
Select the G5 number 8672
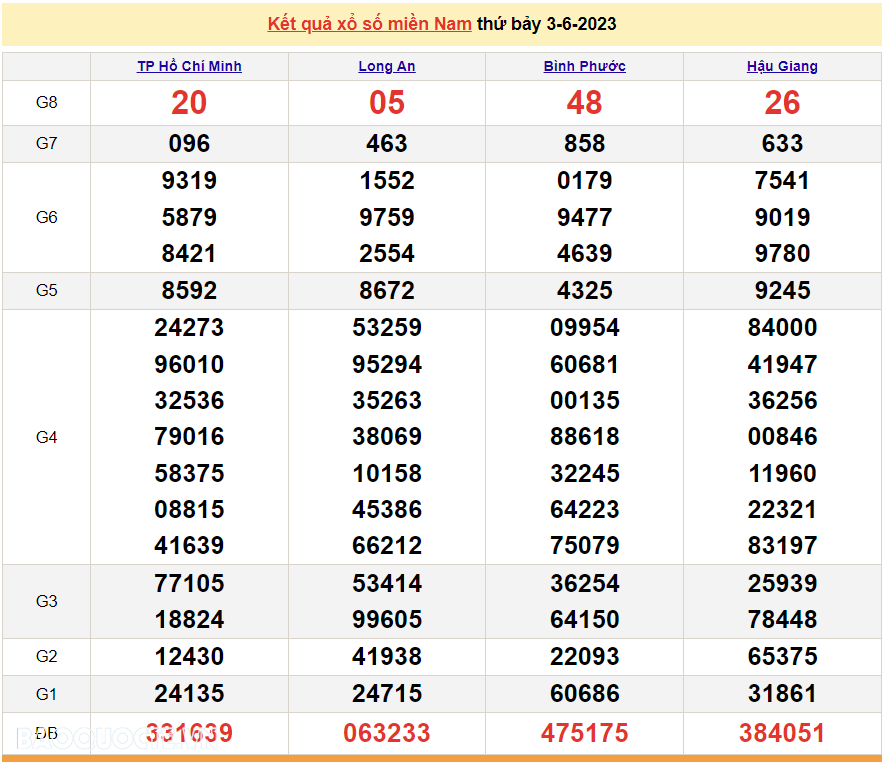[x=386, y=290]
